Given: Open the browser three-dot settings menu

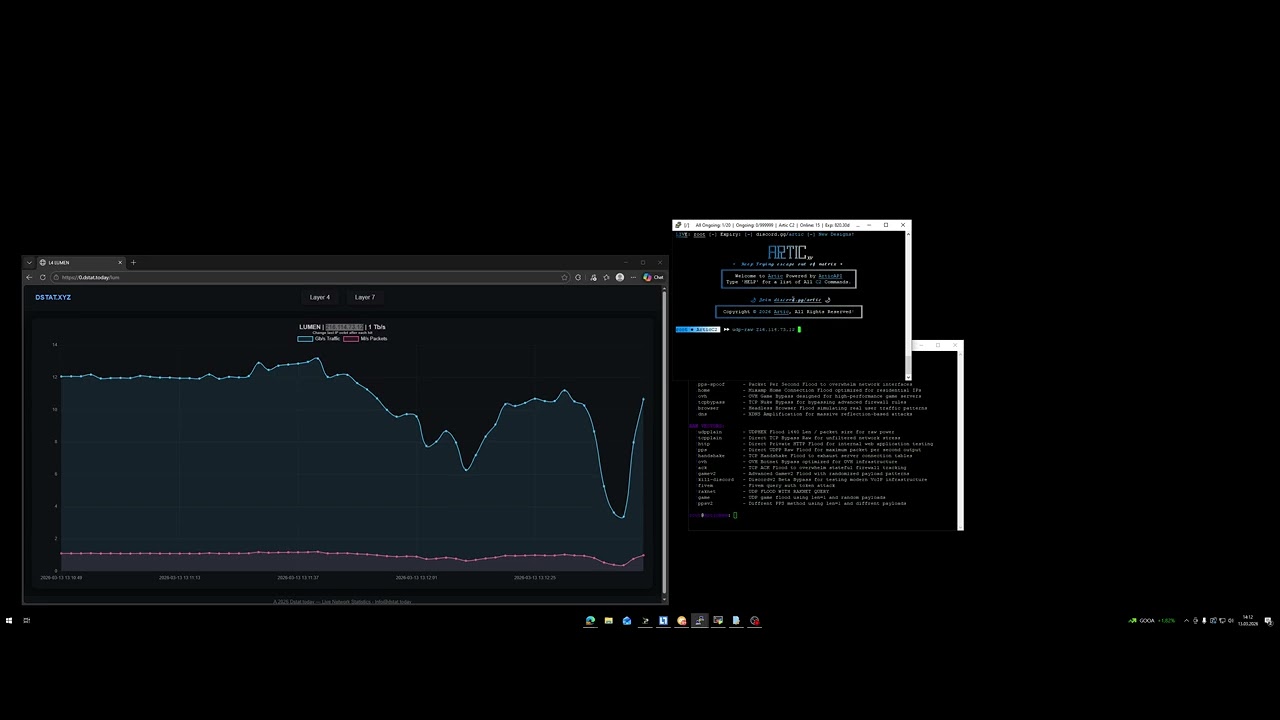Looking at the screenshot, I should (633, 277).
